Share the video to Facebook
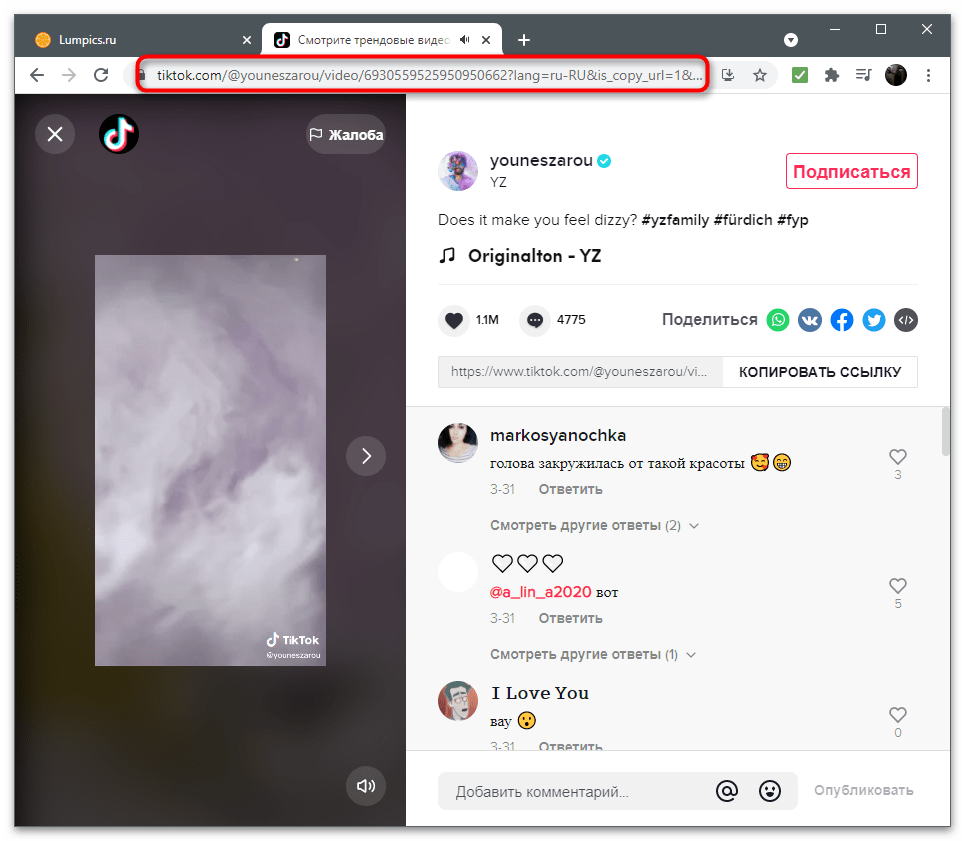Viewport: 965px width, 841px height. [842, 320]
